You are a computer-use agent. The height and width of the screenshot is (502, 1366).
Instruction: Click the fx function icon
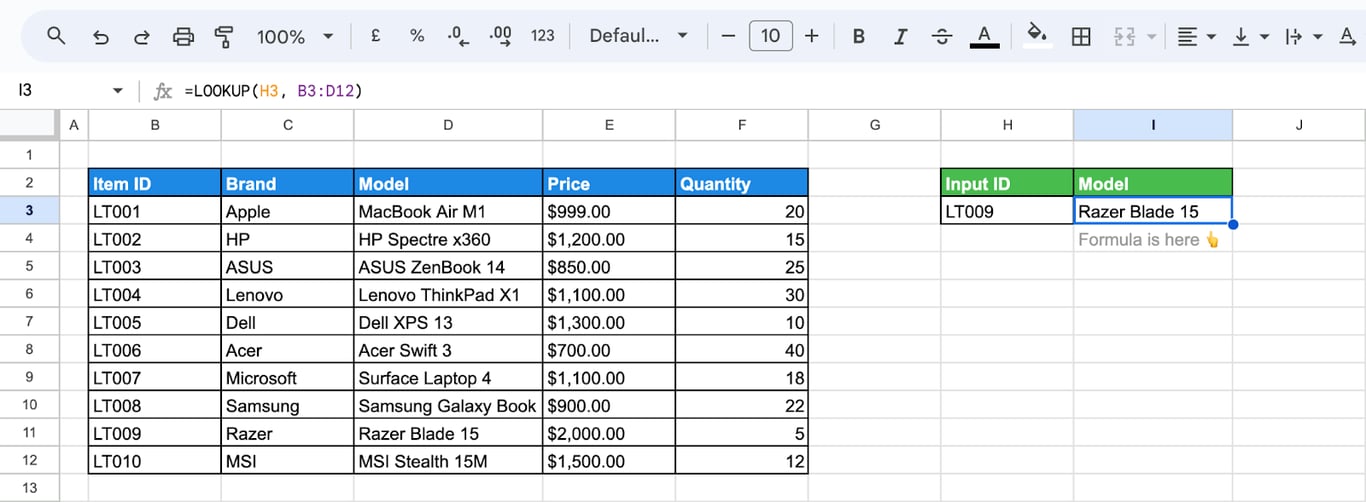pos(162,91)
